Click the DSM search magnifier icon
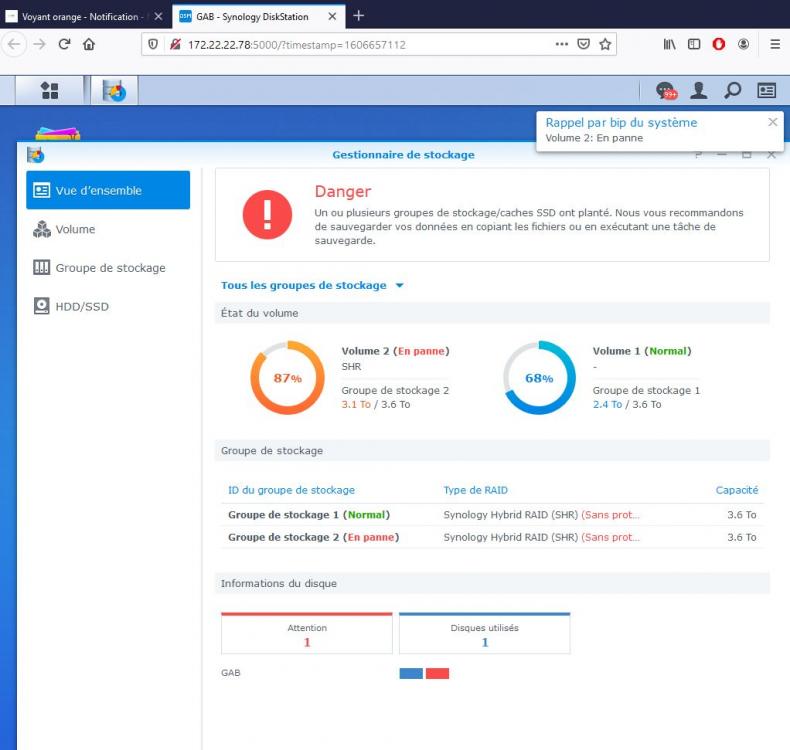Image resolution: width=790 pixels, height=750 pixels. click(733, 91)
